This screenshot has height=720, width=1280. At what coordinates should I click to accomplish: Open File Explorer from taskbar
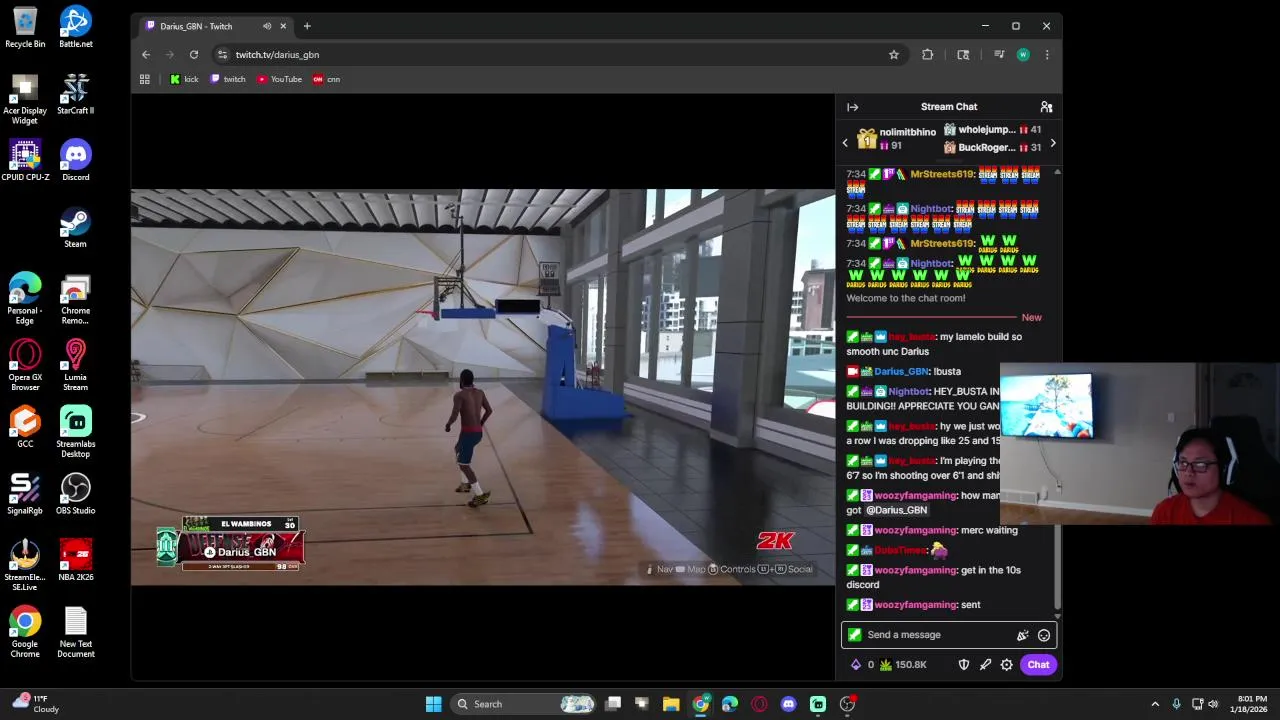(x=671, y=704)
